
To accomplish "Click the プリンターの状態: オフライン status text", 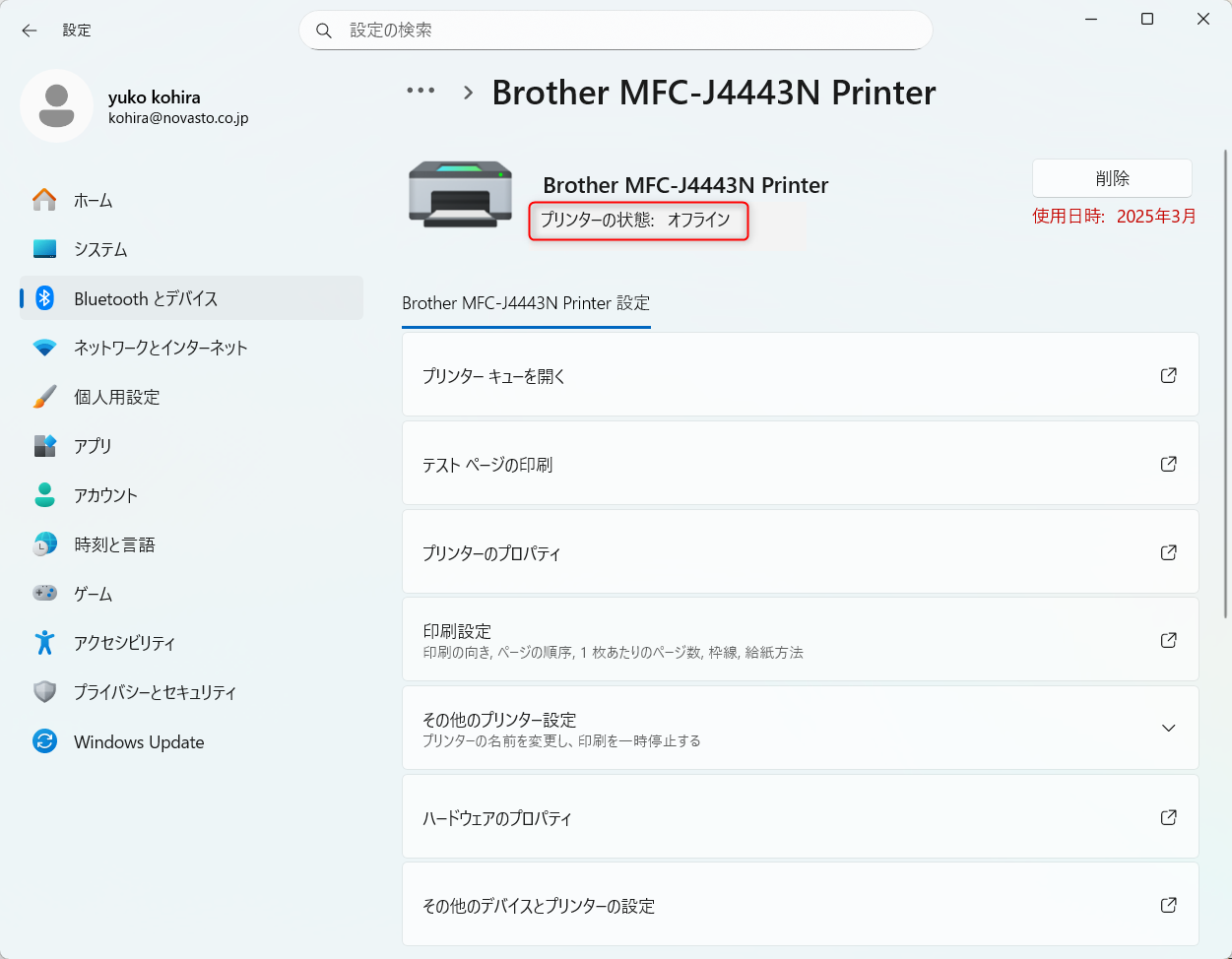I will 635,220.
